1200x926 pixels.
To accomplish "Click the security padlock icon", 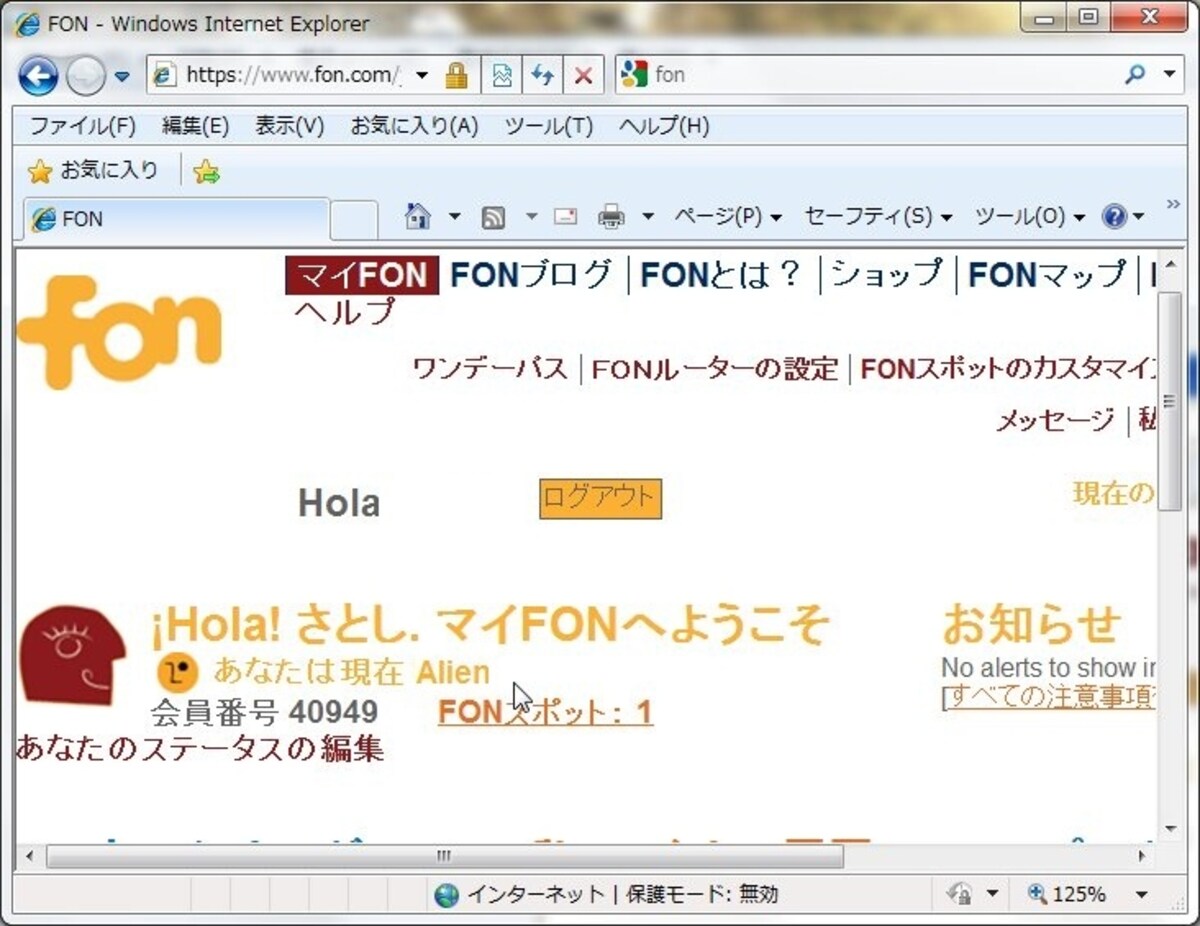I will 457,75.
